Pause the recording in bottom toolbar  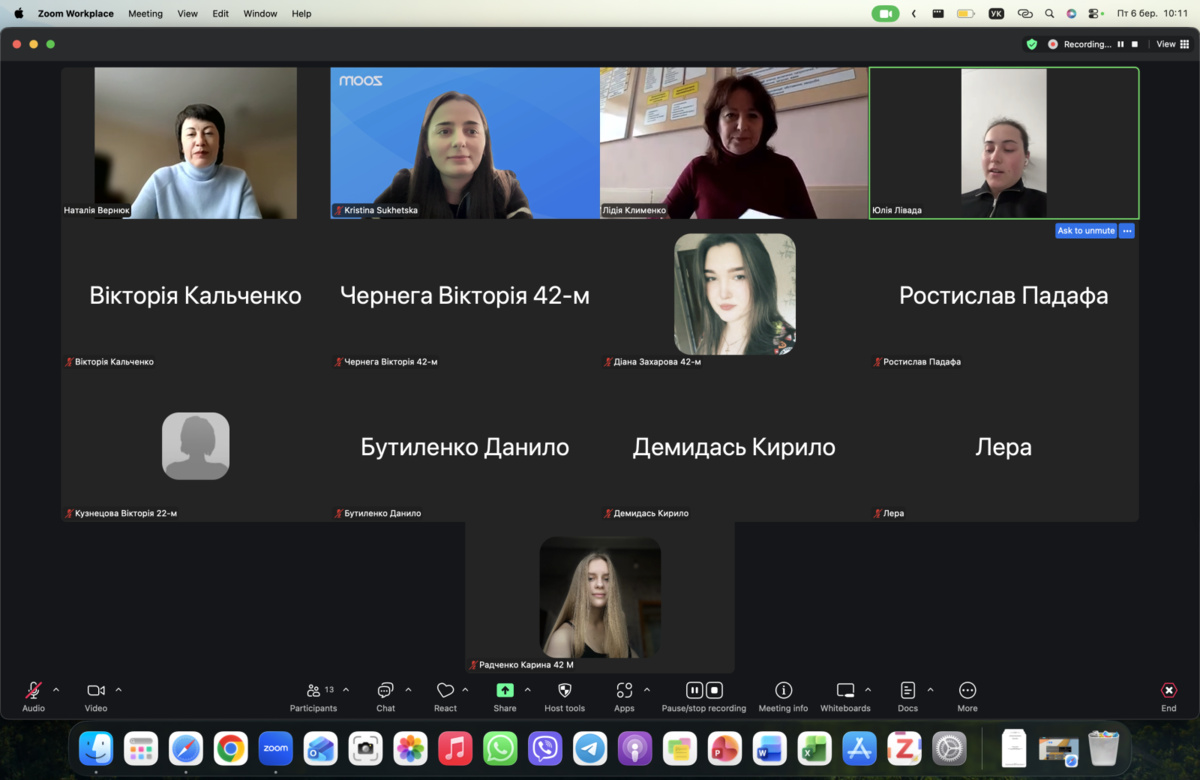[x=694, y=690]
